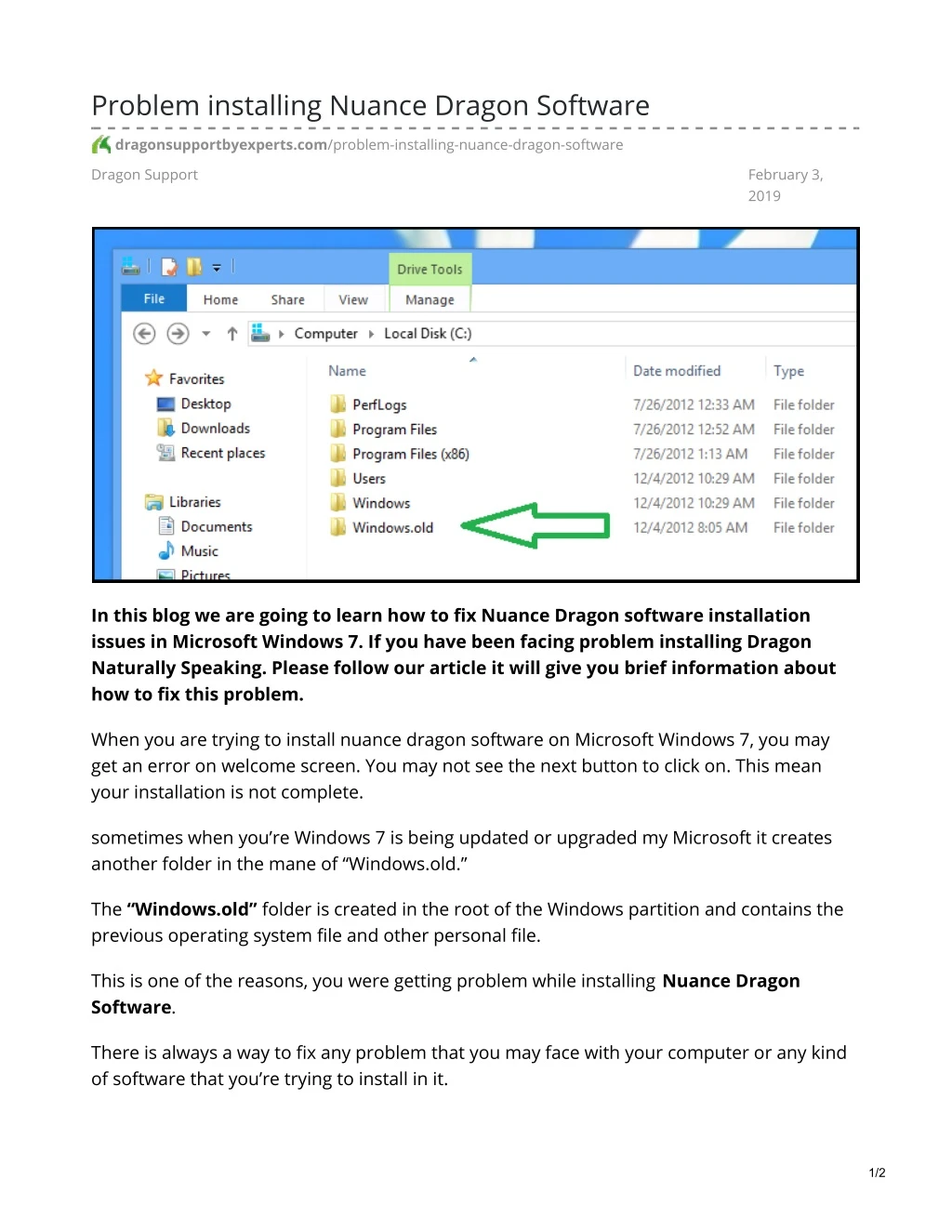The image size is (952, 1232).
Task: Click the page number 1/2 indicator
Action: point(877,1172)
